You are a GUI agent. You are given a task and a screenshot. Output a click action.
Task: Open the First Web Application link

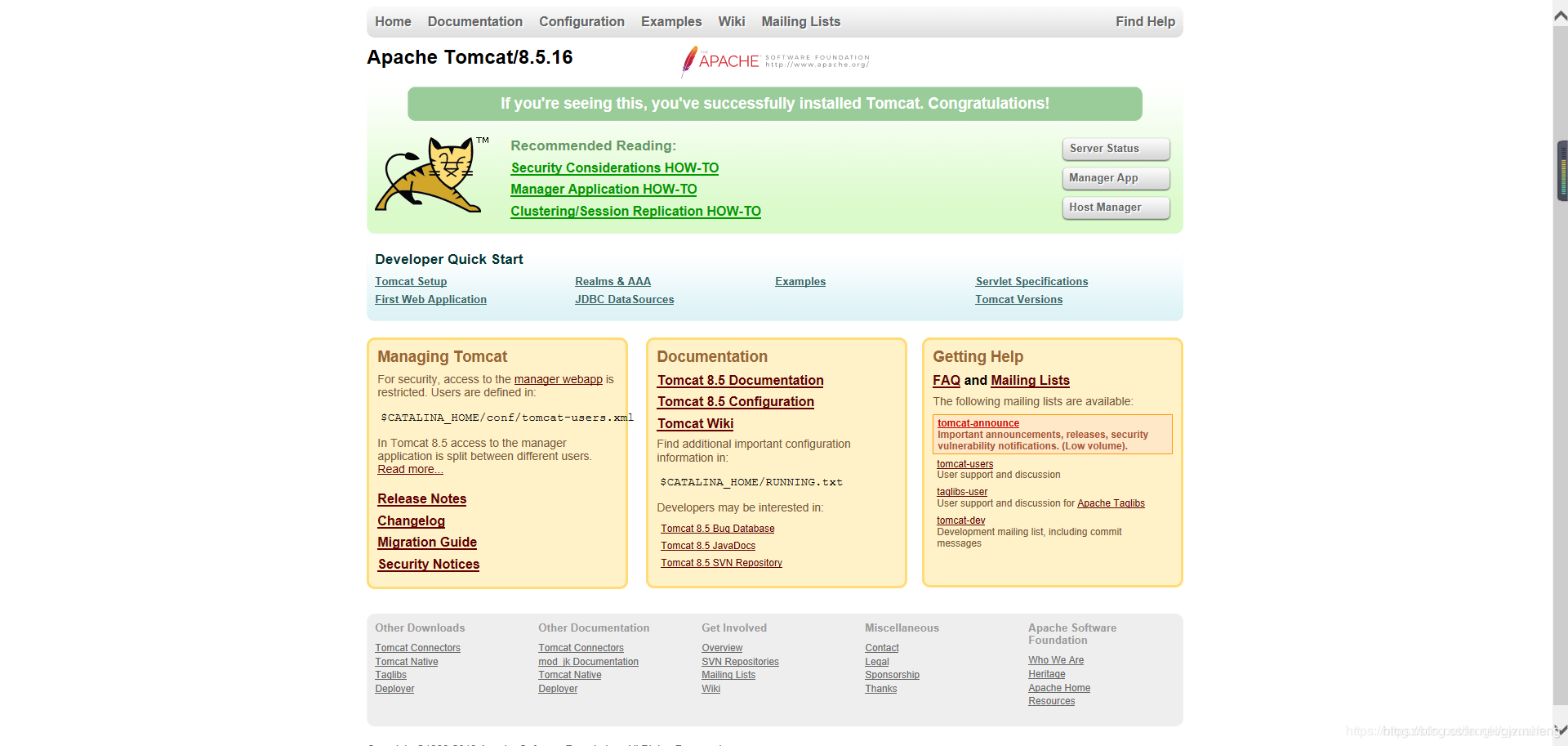[430, 300]
